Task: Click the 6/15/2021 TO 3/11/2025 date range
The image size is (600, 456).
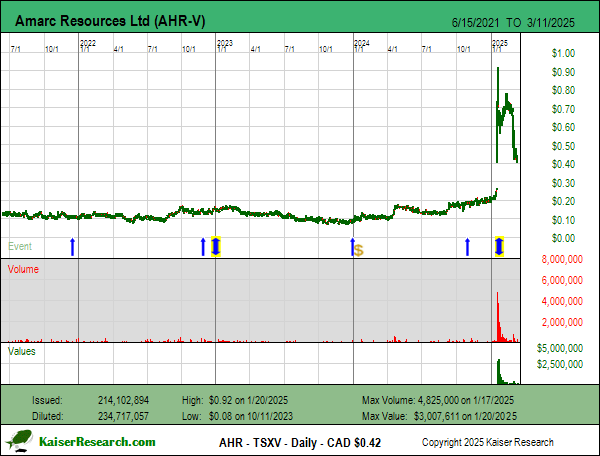Action: pyautogui.click(x=513, y=23)
